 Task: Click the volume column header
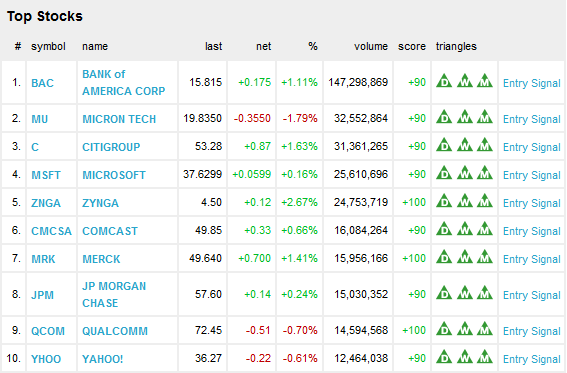371,46
